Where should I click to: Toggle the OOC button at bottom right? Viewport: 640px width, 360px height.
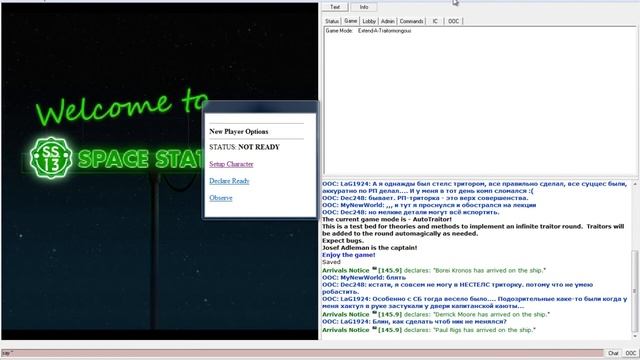pyautogui.click(x=631, y=353)
